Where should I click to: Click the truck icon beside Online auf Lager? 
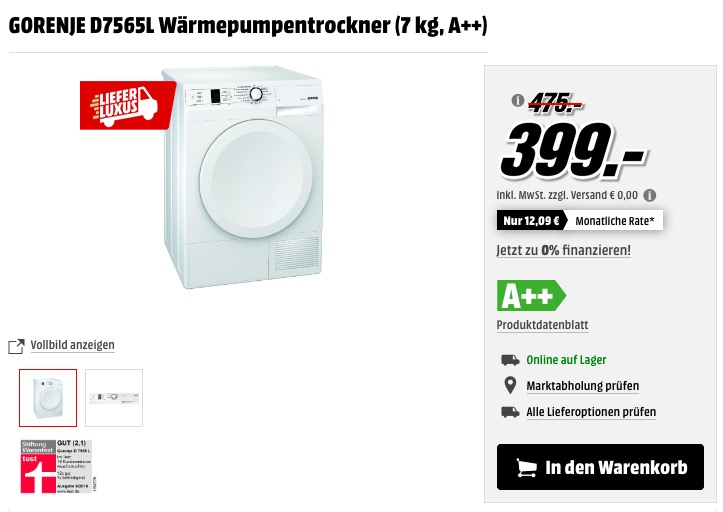(x=510, y=360)
